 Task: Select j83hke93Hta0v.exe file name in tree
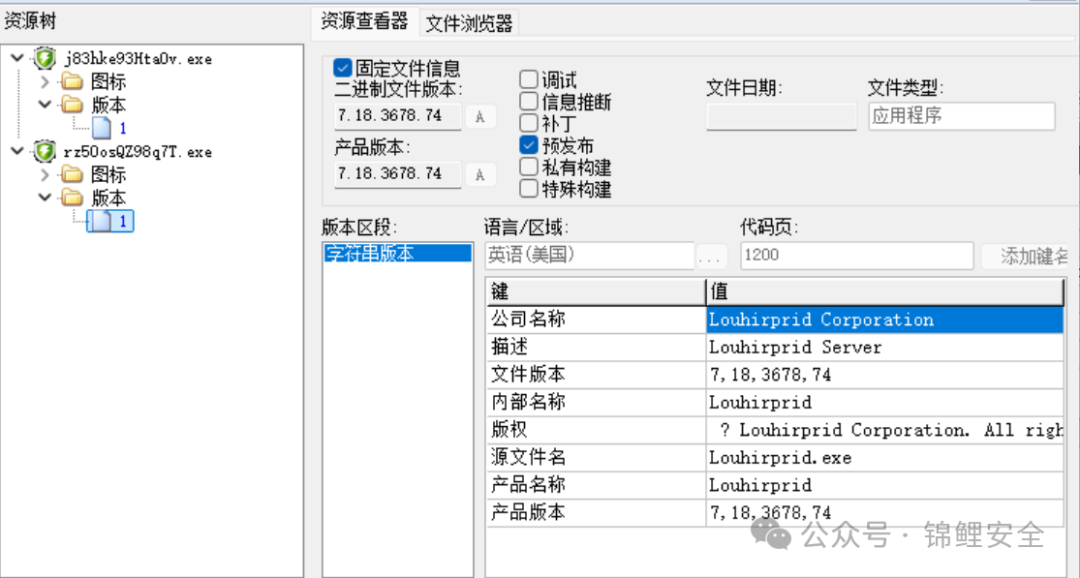tap(138, 59)
